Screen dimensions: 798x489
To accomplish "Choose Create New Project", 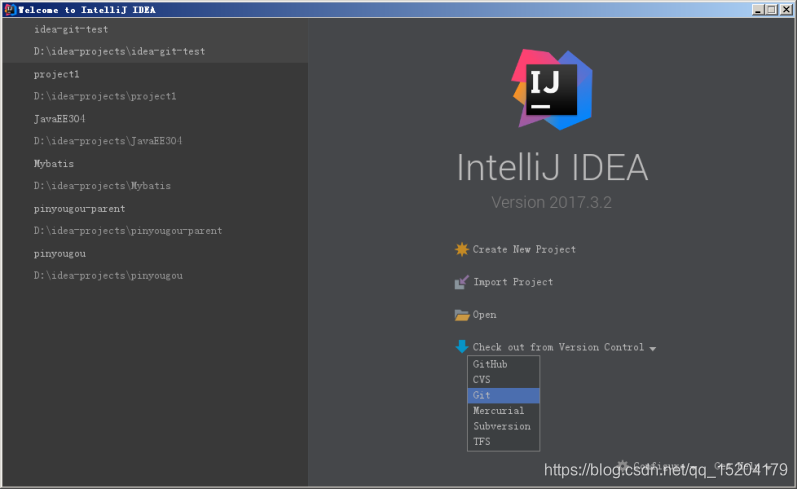I will pos(524,249).
